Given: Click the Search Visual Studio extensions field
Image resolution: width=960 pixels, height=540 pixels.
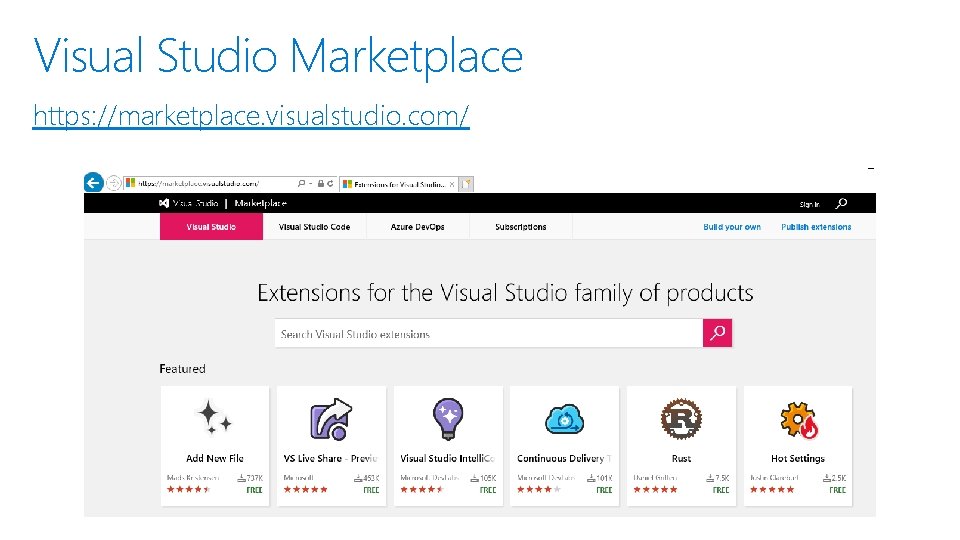Looking at the screenshot, I should 489,334.
